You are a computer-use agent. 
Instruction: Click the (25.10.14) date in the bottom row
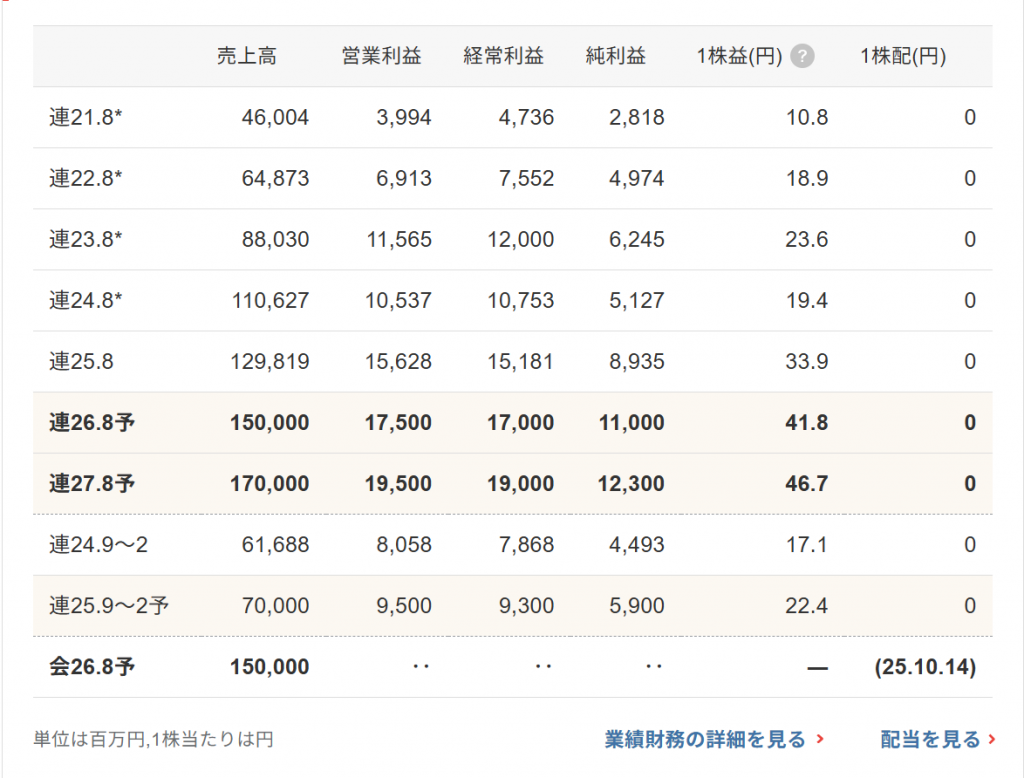(x=925, y=667)
